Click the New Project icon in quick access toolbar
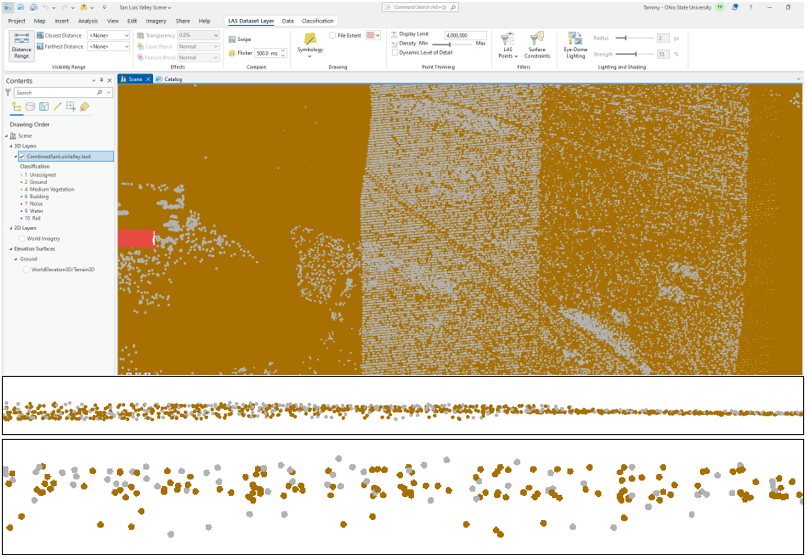The height and width of the screenshot is (558, 807). coord(9,7)
